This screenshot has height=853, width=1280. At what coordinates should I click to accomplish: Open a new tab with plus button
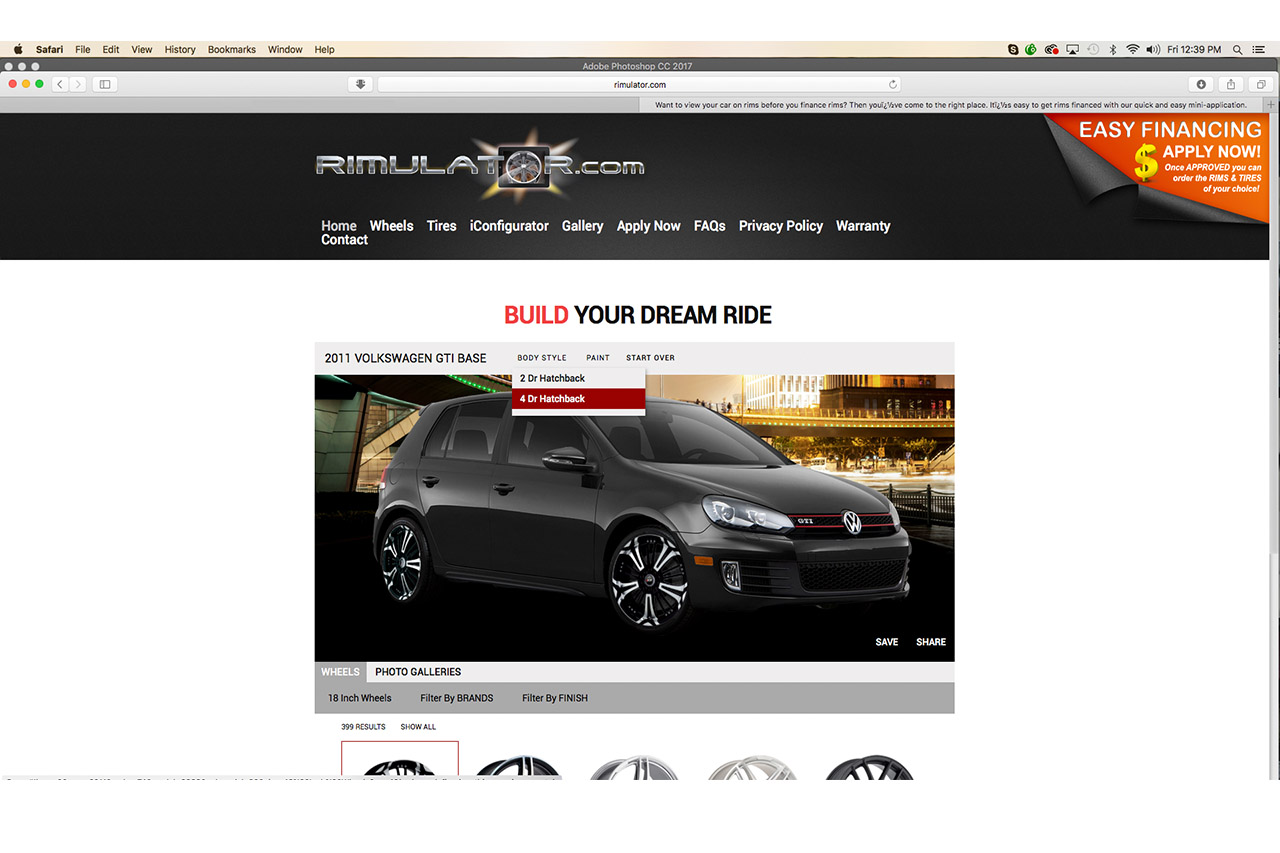point(1271,105)
